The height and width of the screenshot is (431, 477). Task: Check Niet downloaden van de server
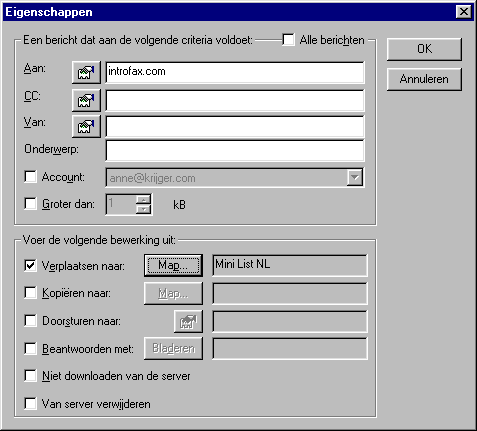click(30, 376)
